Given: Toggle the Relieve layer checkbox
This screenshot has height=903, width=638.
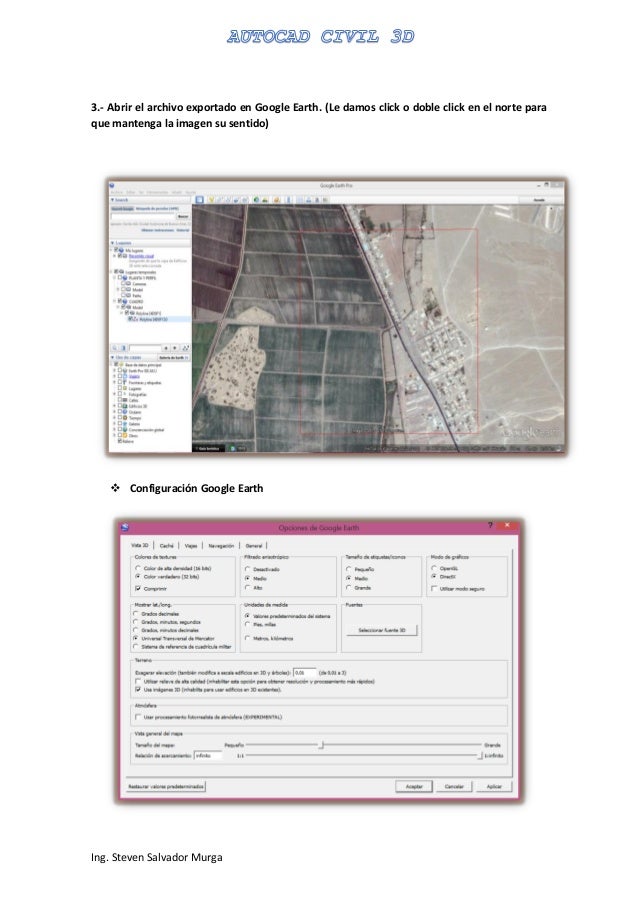Looking at the screenshot, I should click(x=120, y=441).
